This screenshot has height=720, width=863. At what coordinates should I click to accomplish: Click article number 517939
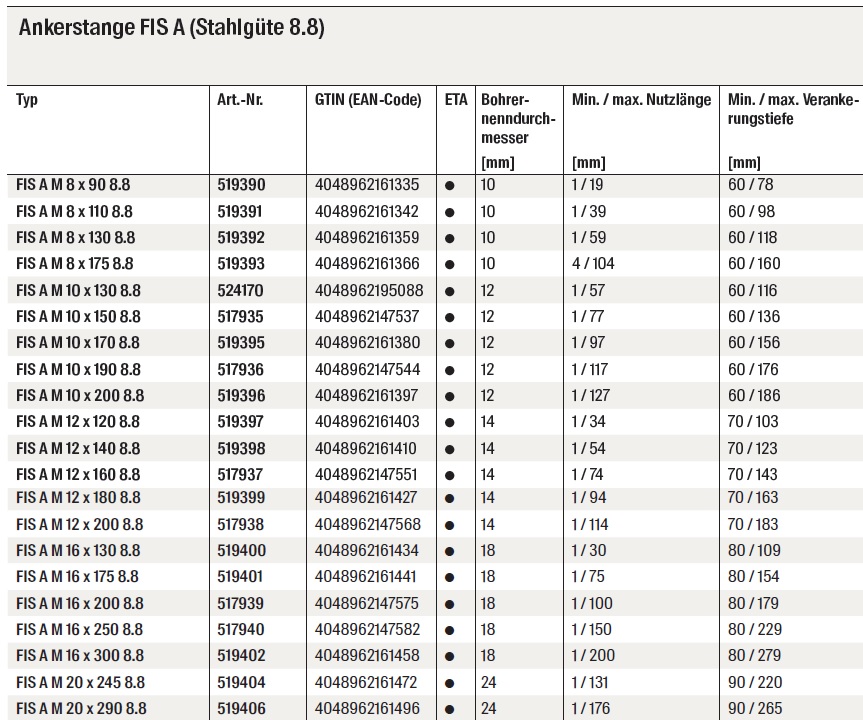click(x=241, y=603)
